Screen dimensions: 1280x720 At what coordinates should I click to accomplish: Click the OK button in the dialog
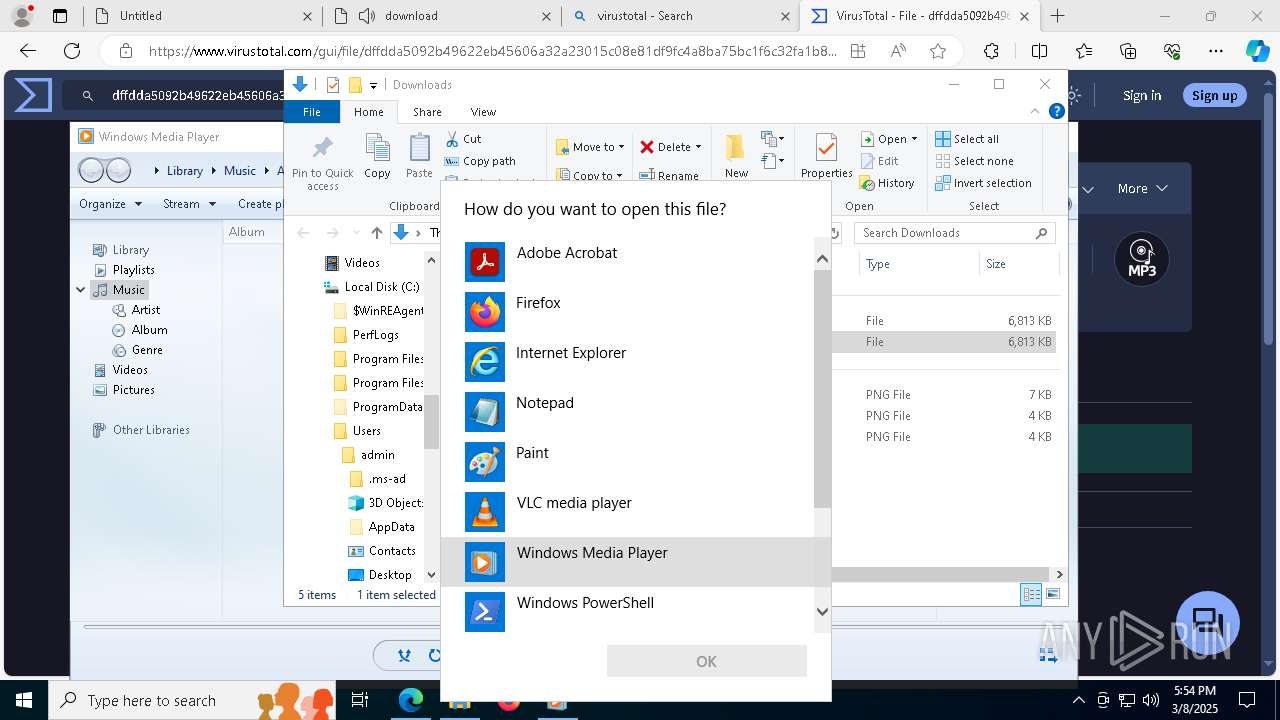[x=706, y=661]
